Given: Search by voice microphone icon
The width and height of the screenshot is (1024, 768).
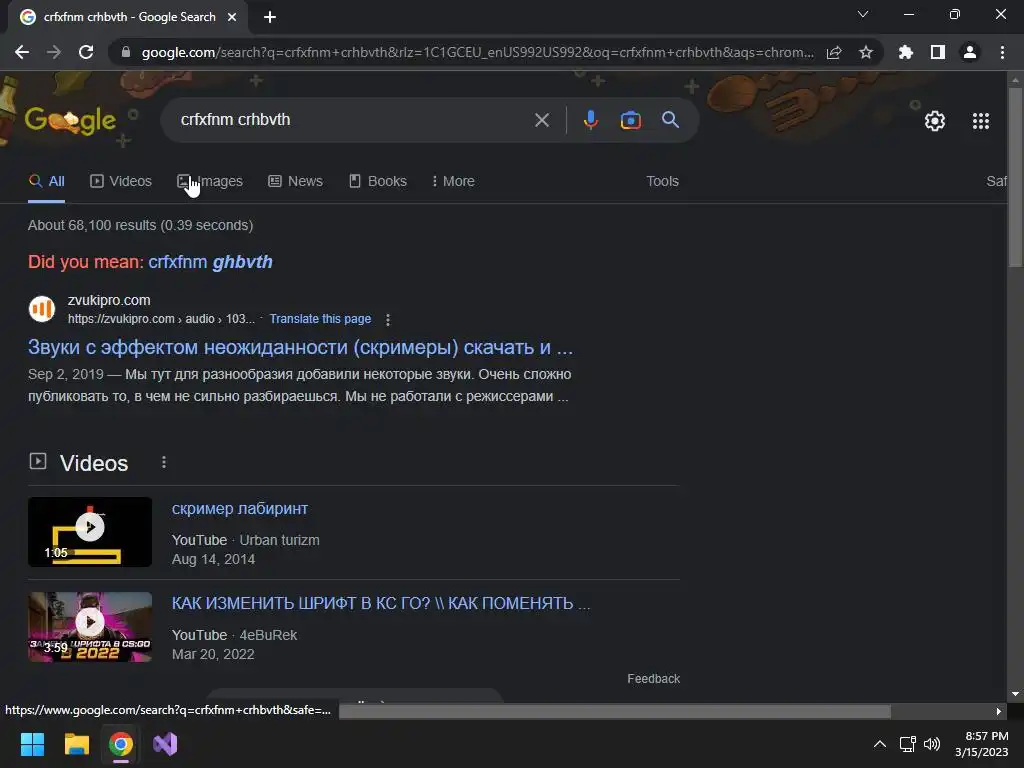Looking at the screenshot, I should [x=590, y=120].
